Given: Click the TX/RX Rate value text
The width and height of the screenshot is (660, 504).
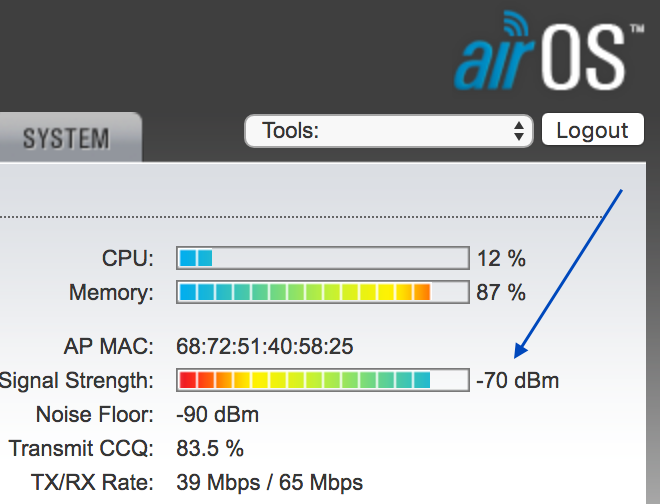Looking at the screenshot, I should pyautogui.click(x=269, y=483).
